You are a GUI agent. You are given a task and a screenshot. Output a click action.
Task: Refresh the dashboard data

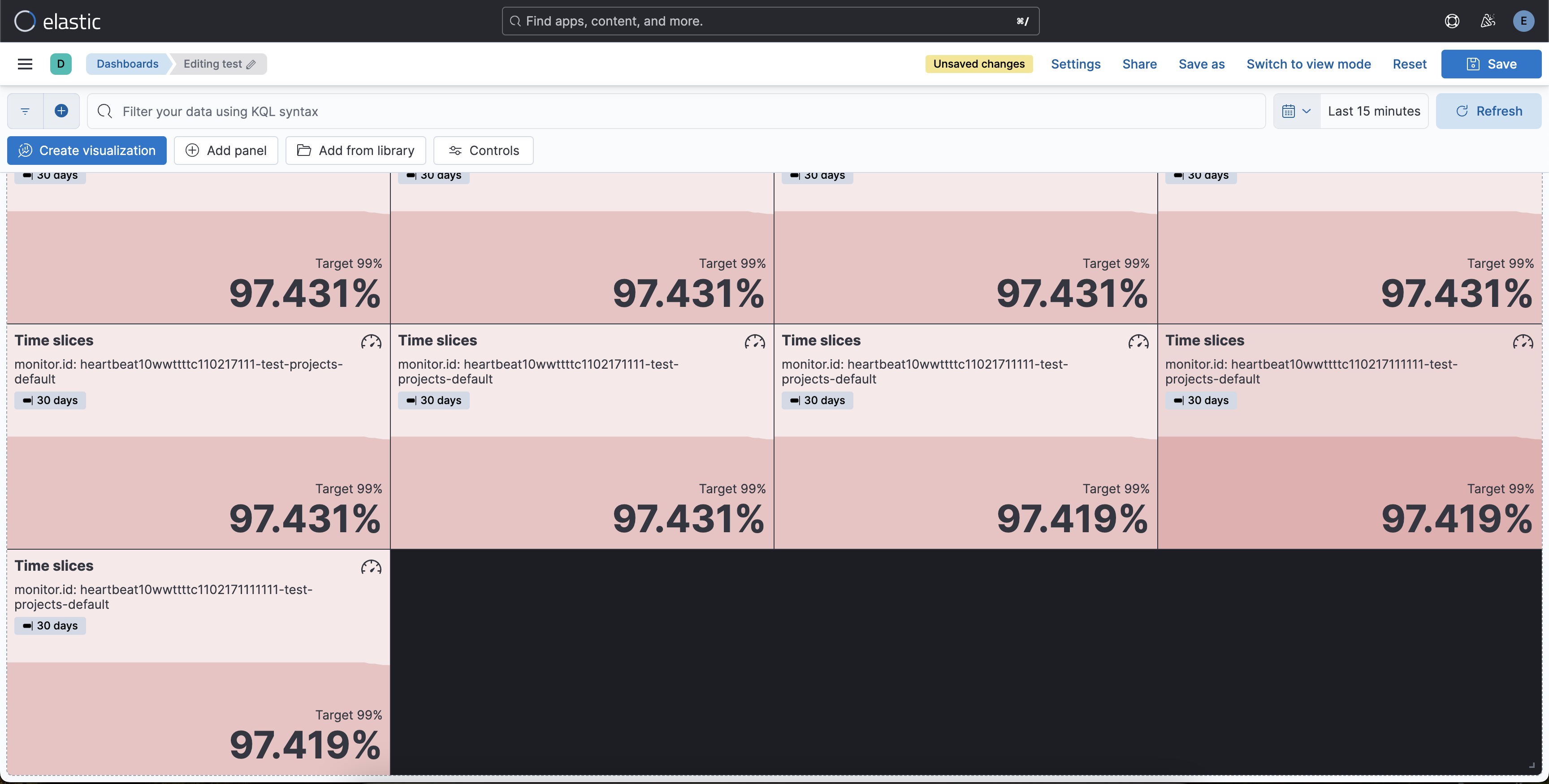(x=1488, y=111)
